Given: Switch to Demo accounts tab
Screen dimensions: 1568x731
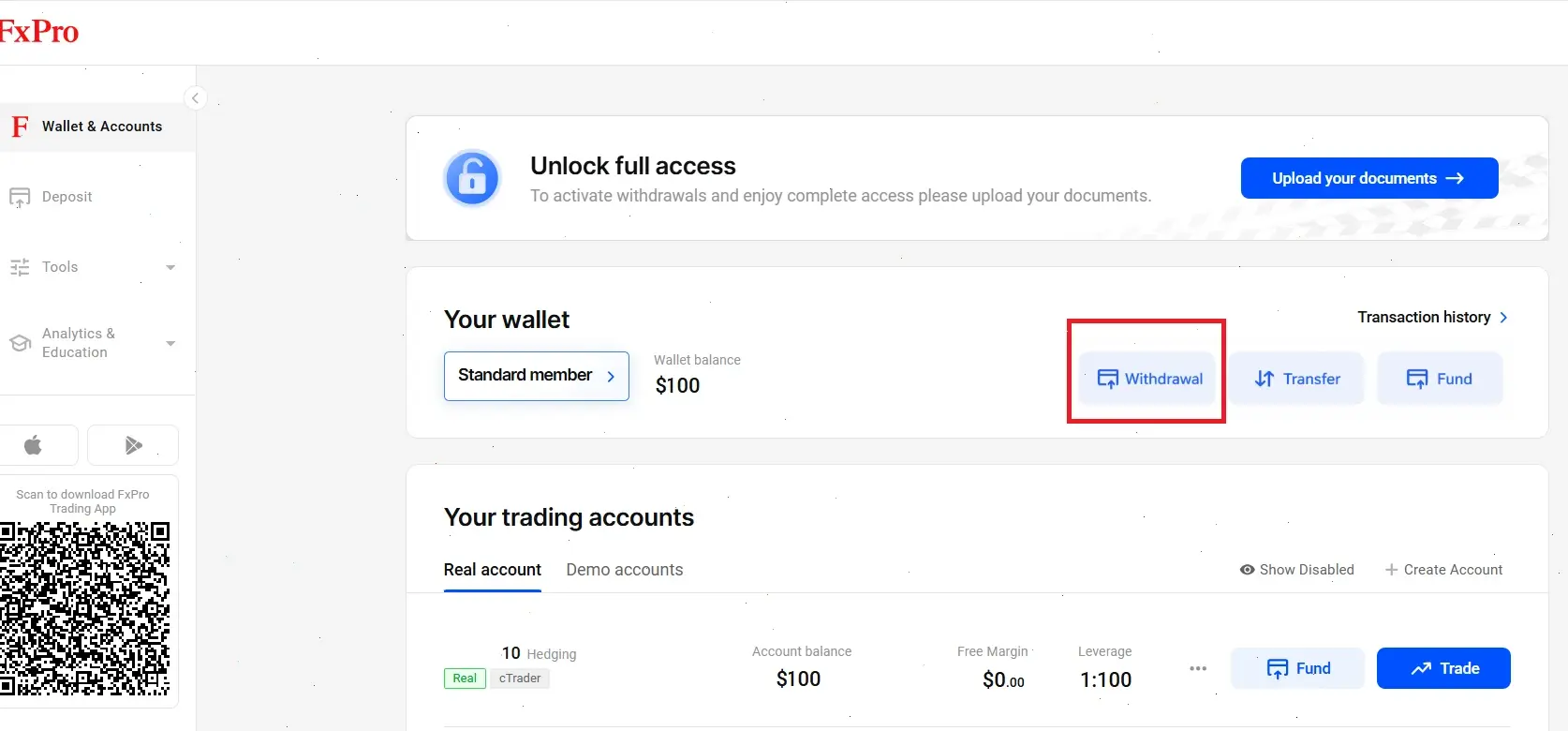Looking at the screenshot, I should coord(624,570).
